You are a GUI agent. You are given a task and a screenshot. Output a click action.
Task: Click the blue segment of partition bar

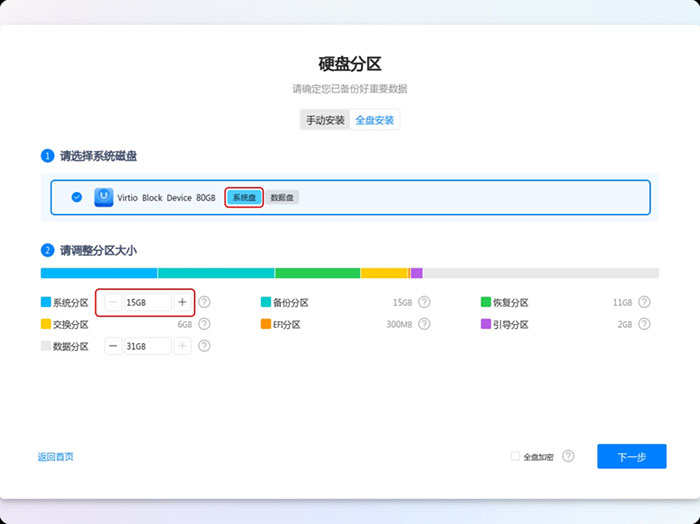(99, 273)
